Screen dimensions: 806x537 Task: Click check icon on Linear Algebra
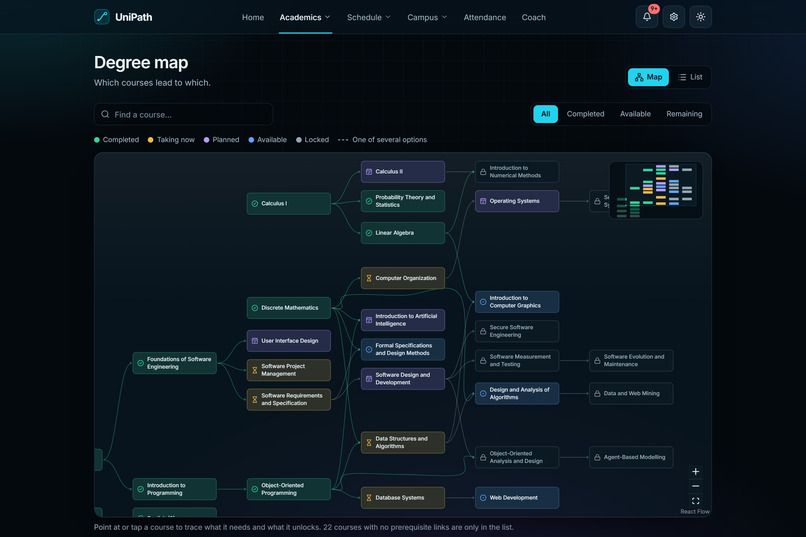[x=369, y=233]
